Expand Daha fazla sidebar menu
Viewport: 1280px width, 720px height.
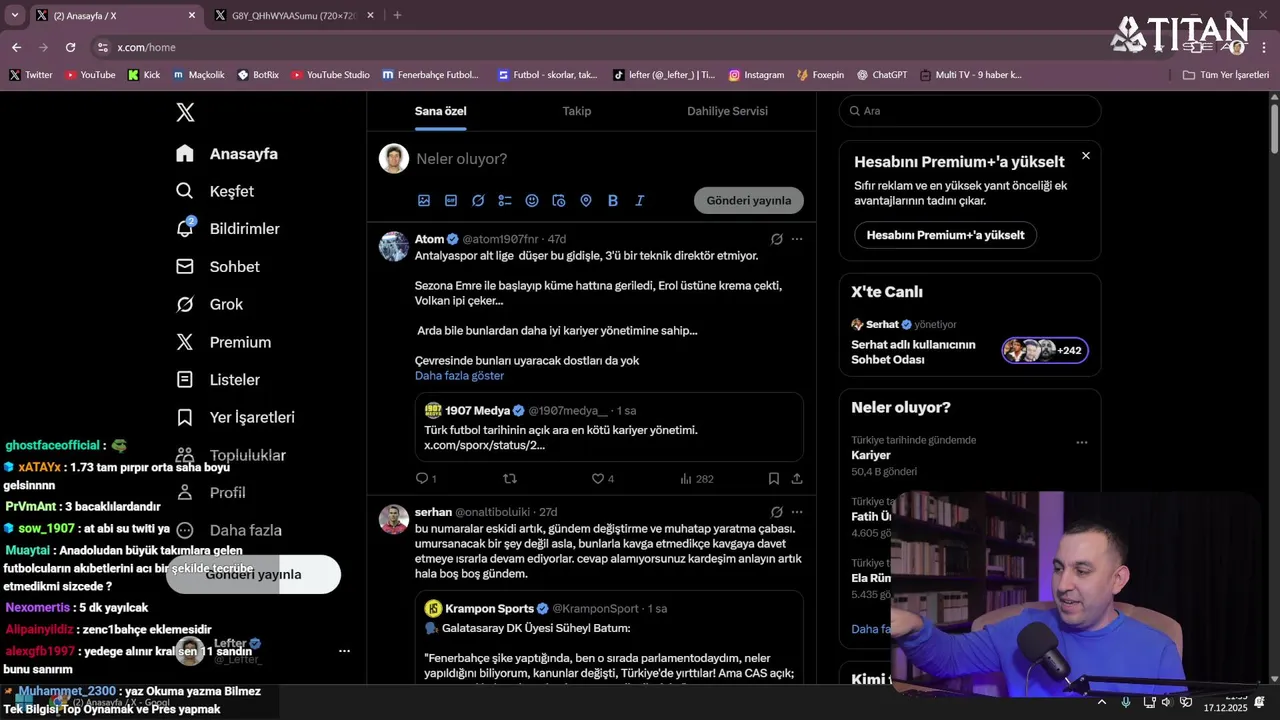coord(229,530)
